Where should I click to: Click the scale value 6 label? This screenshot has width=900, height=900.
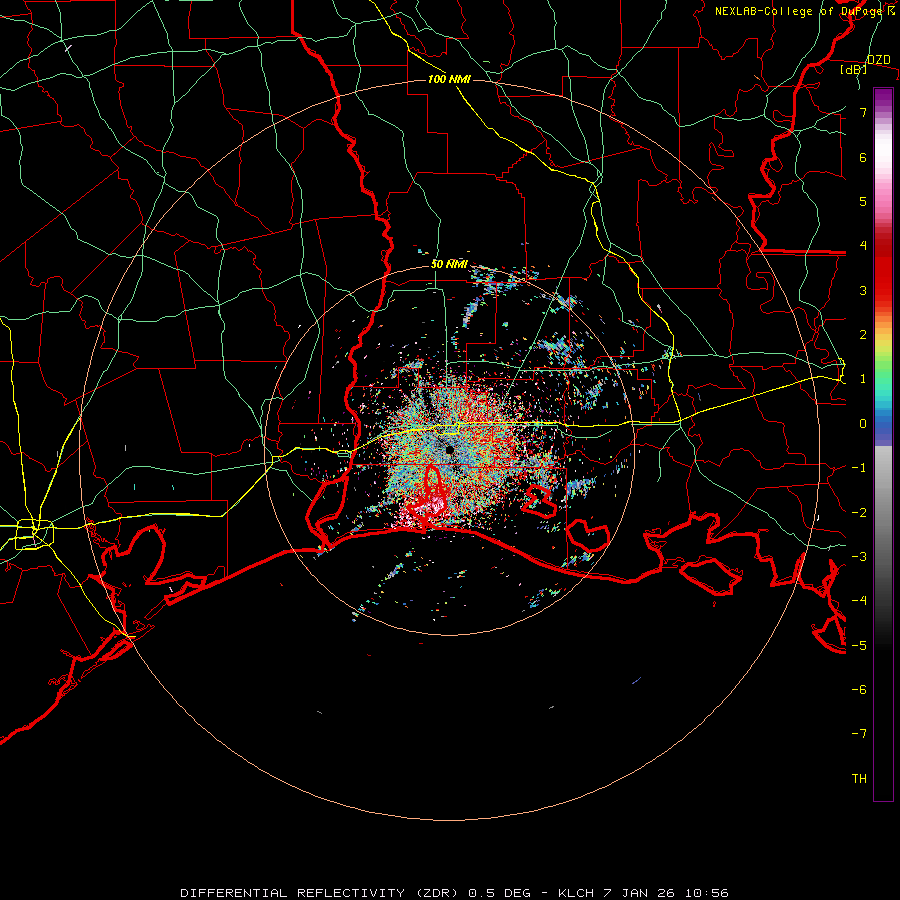[863, 157]
